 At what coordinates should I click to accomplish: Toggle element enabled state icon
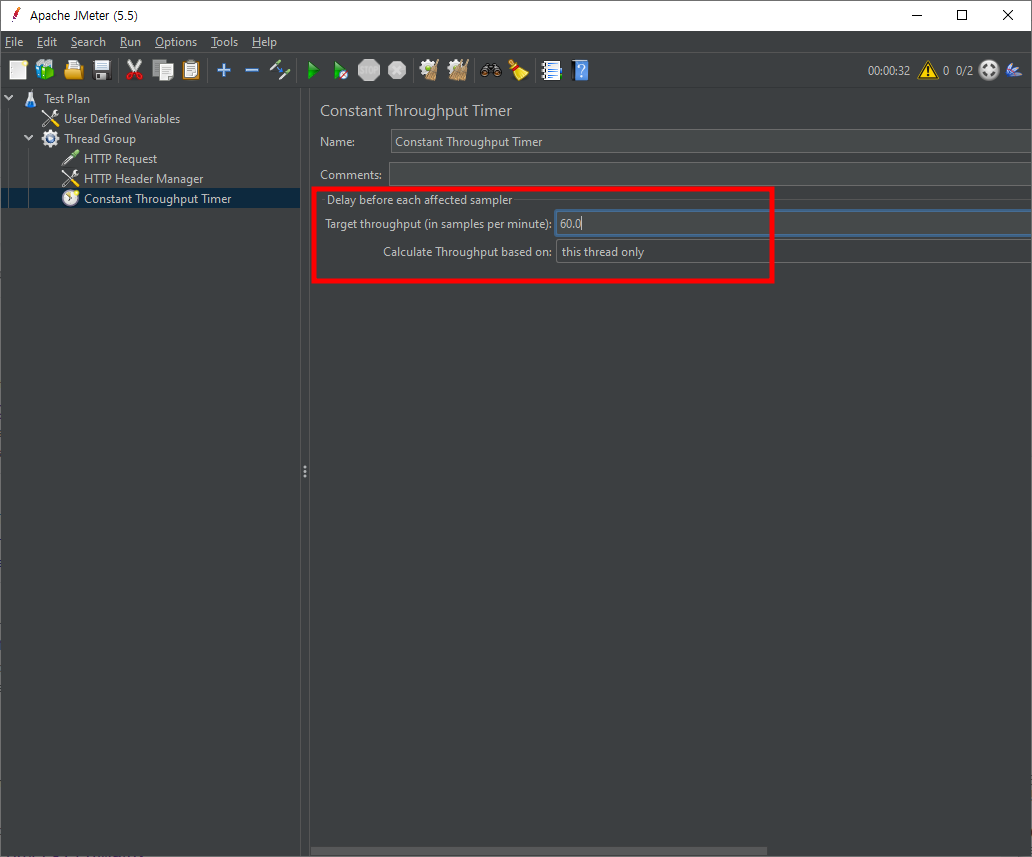(x=280, y=70)
